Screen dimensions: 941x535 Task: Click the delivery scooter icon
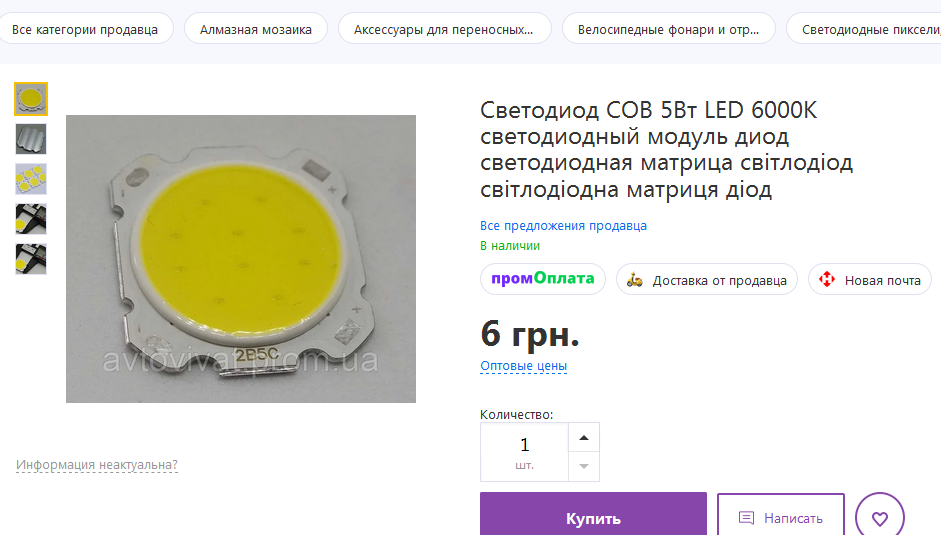(x=634, y=280)
